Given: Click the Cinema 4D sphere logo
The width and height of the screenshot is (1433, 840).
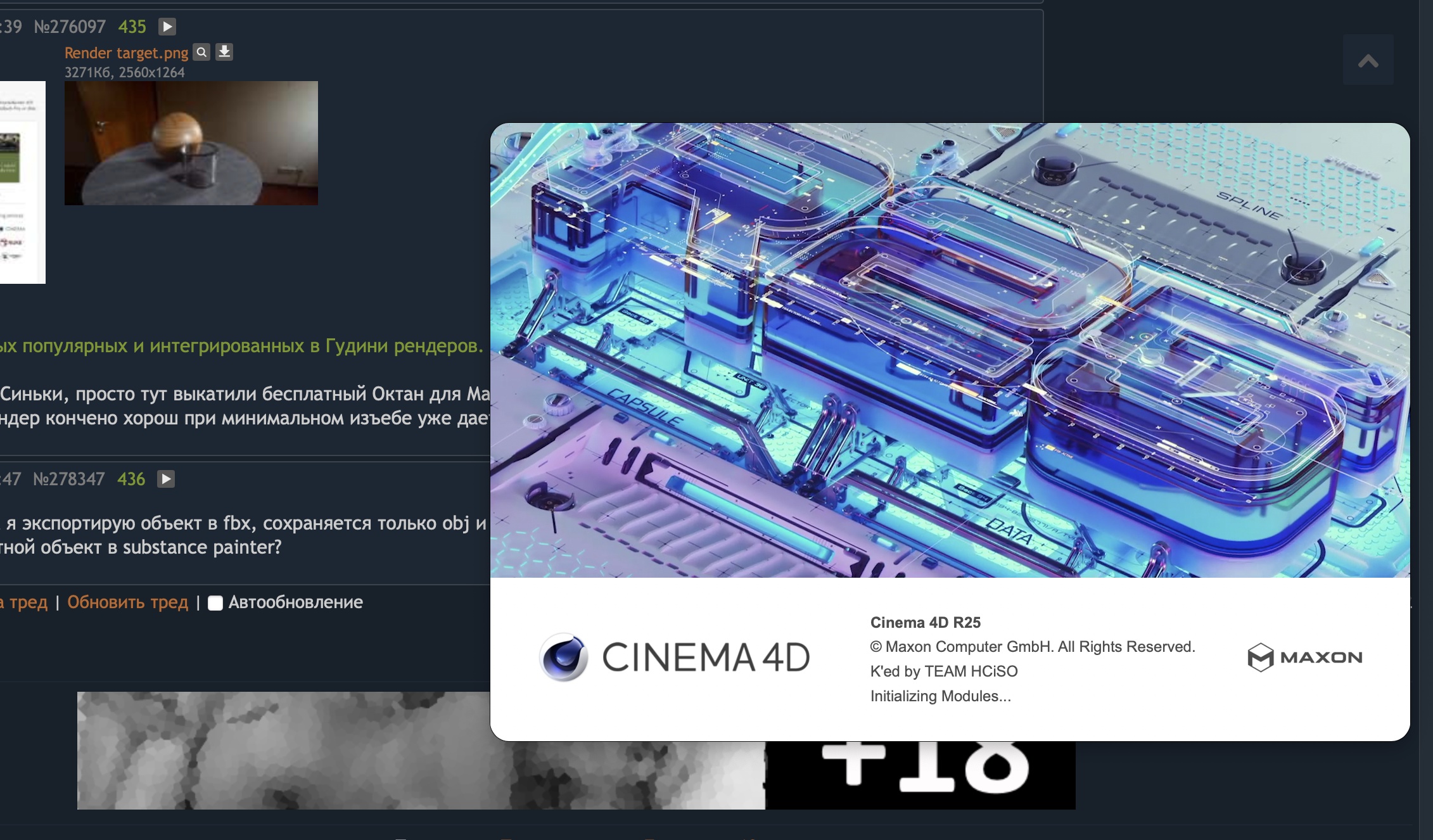Looking at the screenshot, I should [x=563, y=657].
